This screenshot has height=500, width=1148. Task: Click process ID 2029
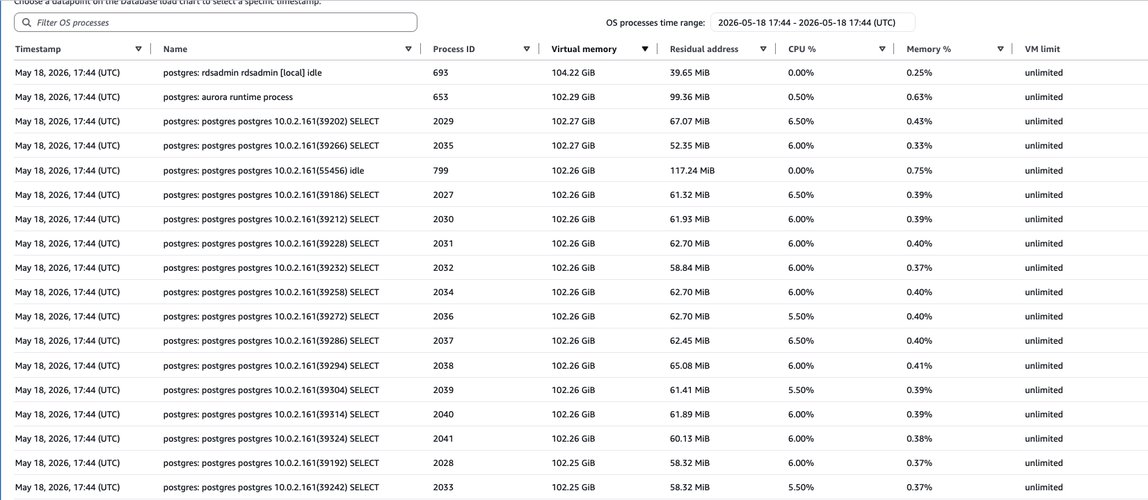point(443,122)
